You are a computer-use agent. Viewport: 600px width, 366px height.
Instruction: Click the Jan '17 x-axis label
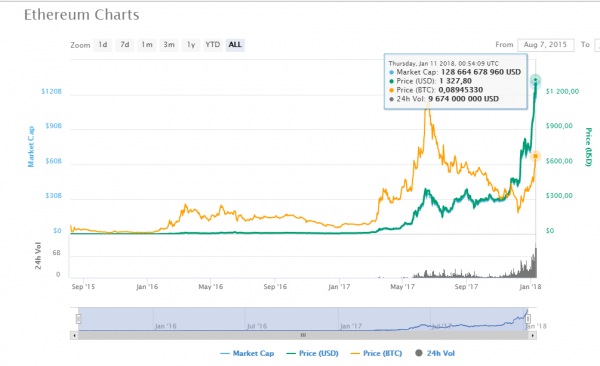[339, 286]
